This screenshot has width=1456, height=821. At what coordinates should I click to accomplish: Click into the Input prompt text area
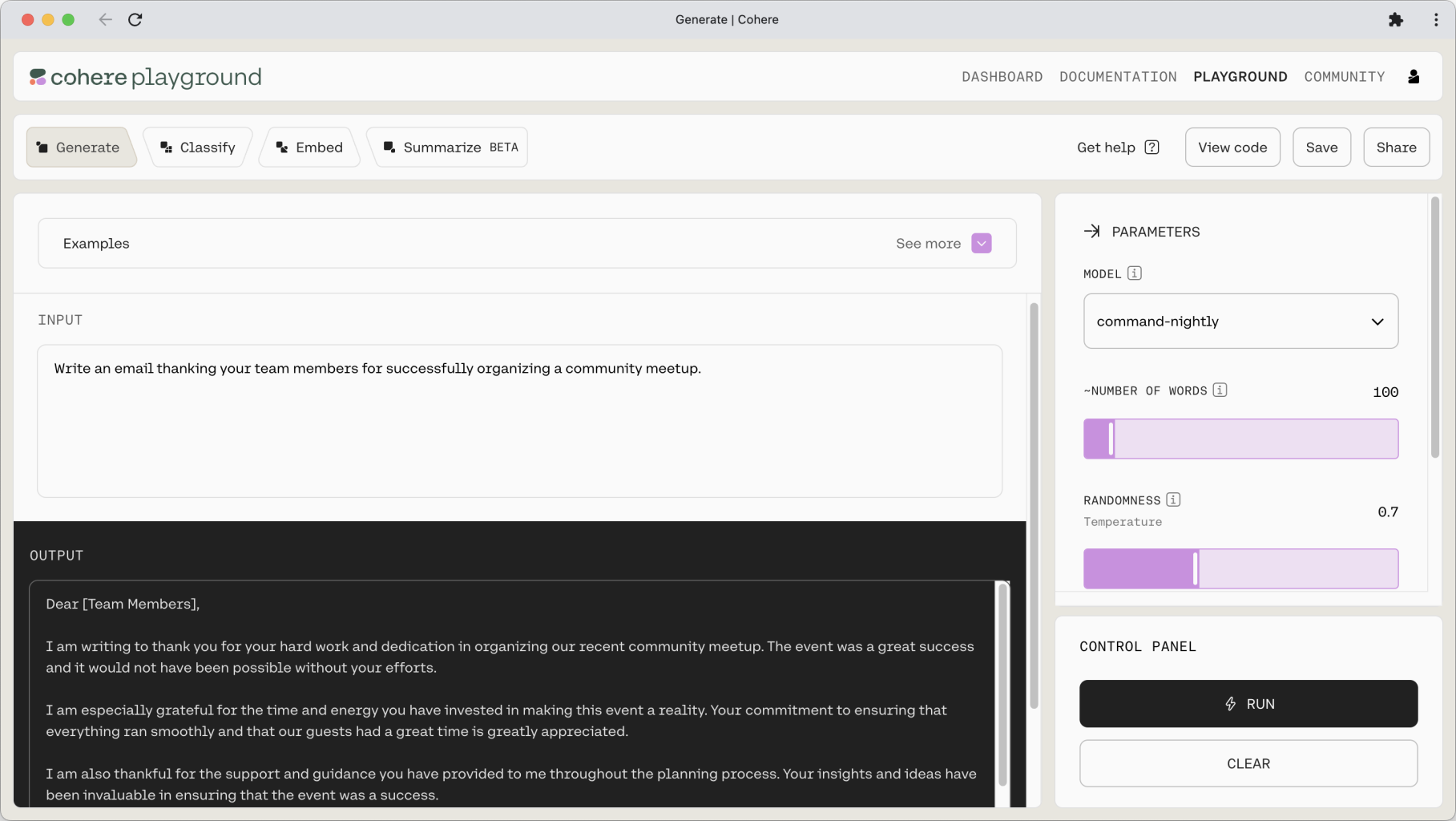pyautogui.click(x=519, y=421)
